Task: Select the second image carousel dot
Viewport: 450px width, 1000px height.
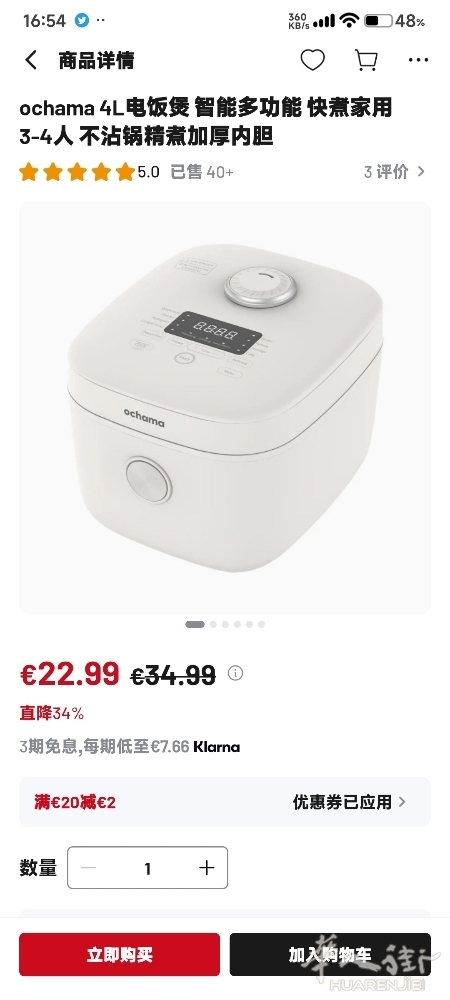Action: tap(213, 624)
